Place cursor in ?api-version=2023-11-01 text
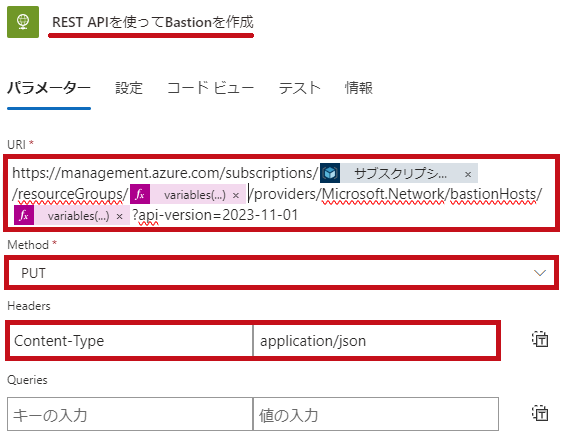This screenshot has width=565, height=440. coord(215,215)
